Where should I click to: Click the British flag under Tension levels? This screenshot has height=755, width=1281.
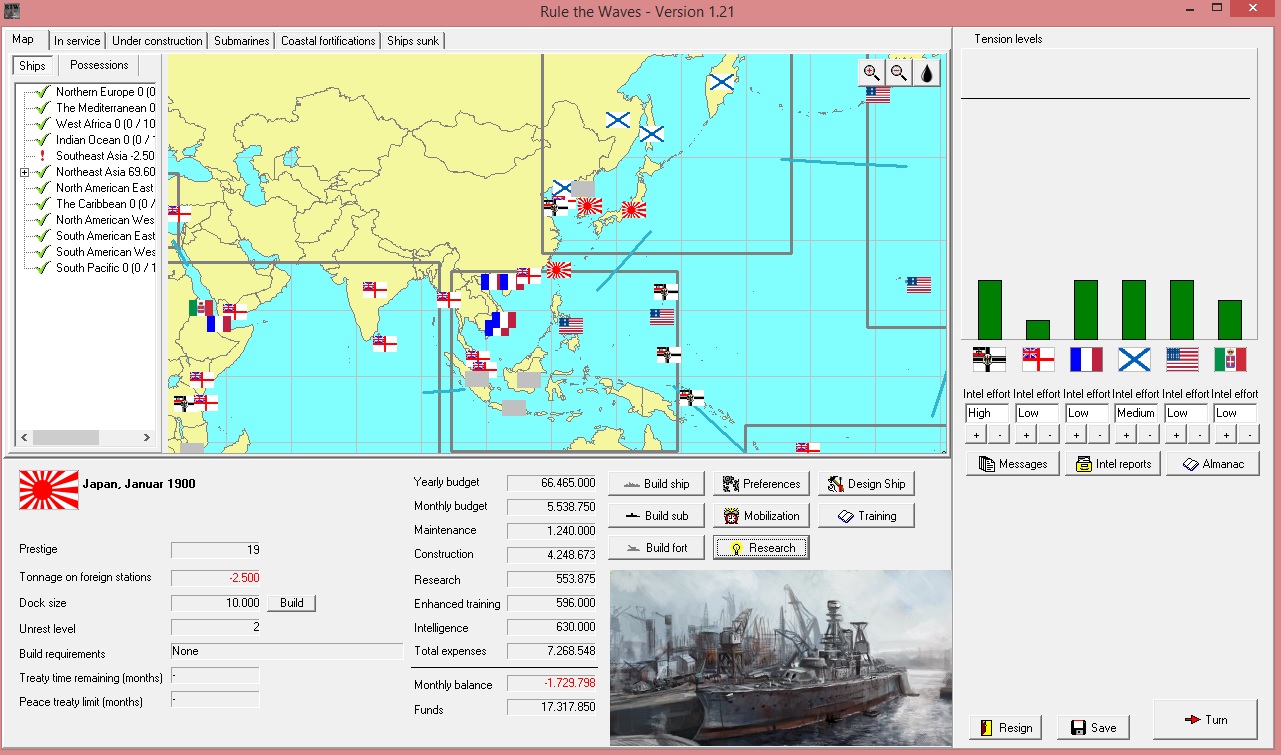pyautogui.click(x=1037, y=359)
